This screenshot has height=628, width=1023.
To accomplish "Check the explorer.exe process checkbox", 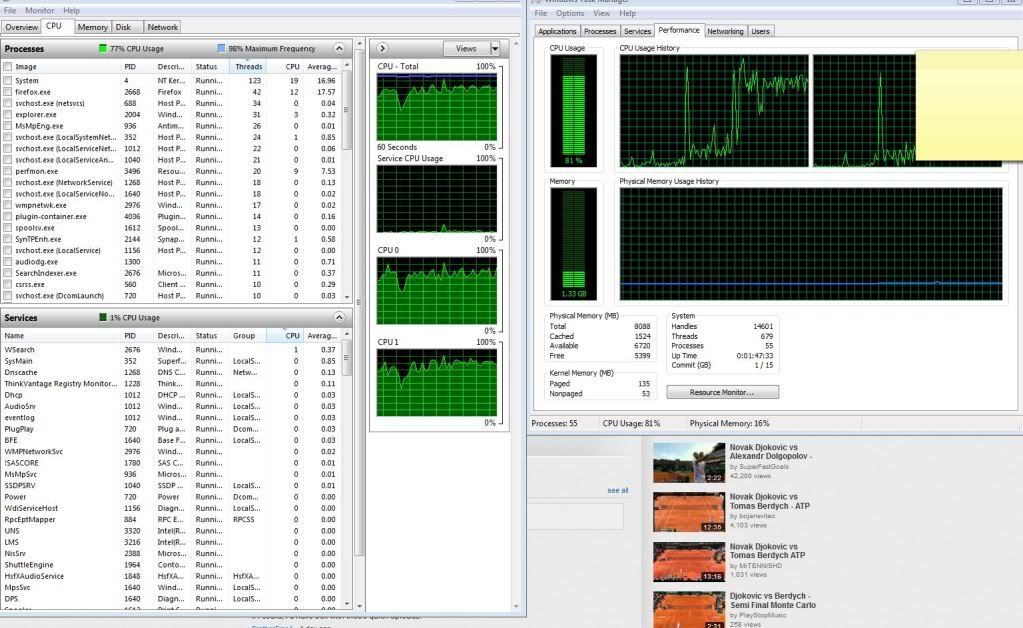I will [x=8, y=114].
